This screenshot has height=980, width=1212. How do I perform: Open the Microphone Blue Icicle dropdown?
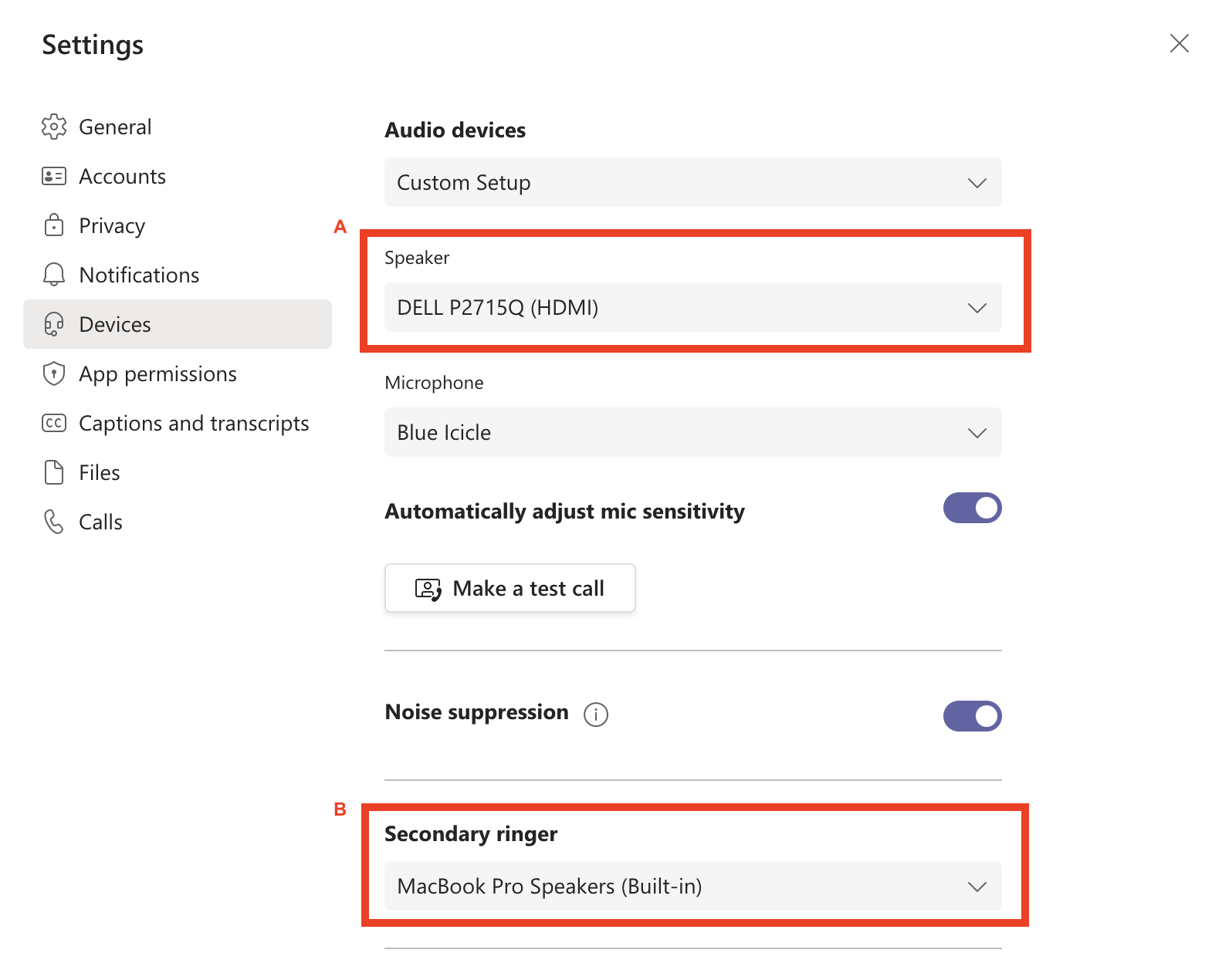coord(692,432)
